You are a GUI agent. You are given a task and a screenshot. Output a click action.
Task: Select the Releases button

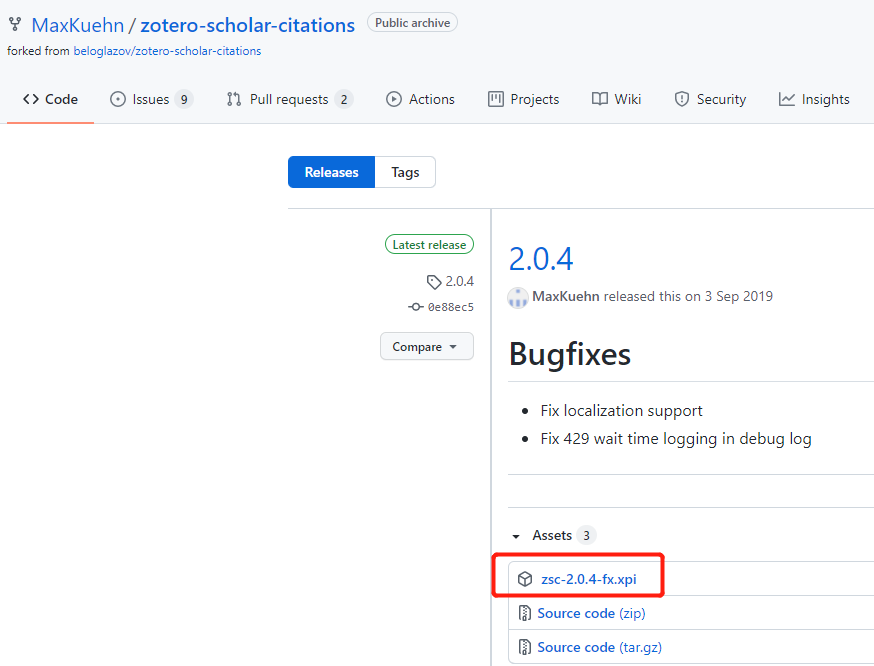coord(331,172)
